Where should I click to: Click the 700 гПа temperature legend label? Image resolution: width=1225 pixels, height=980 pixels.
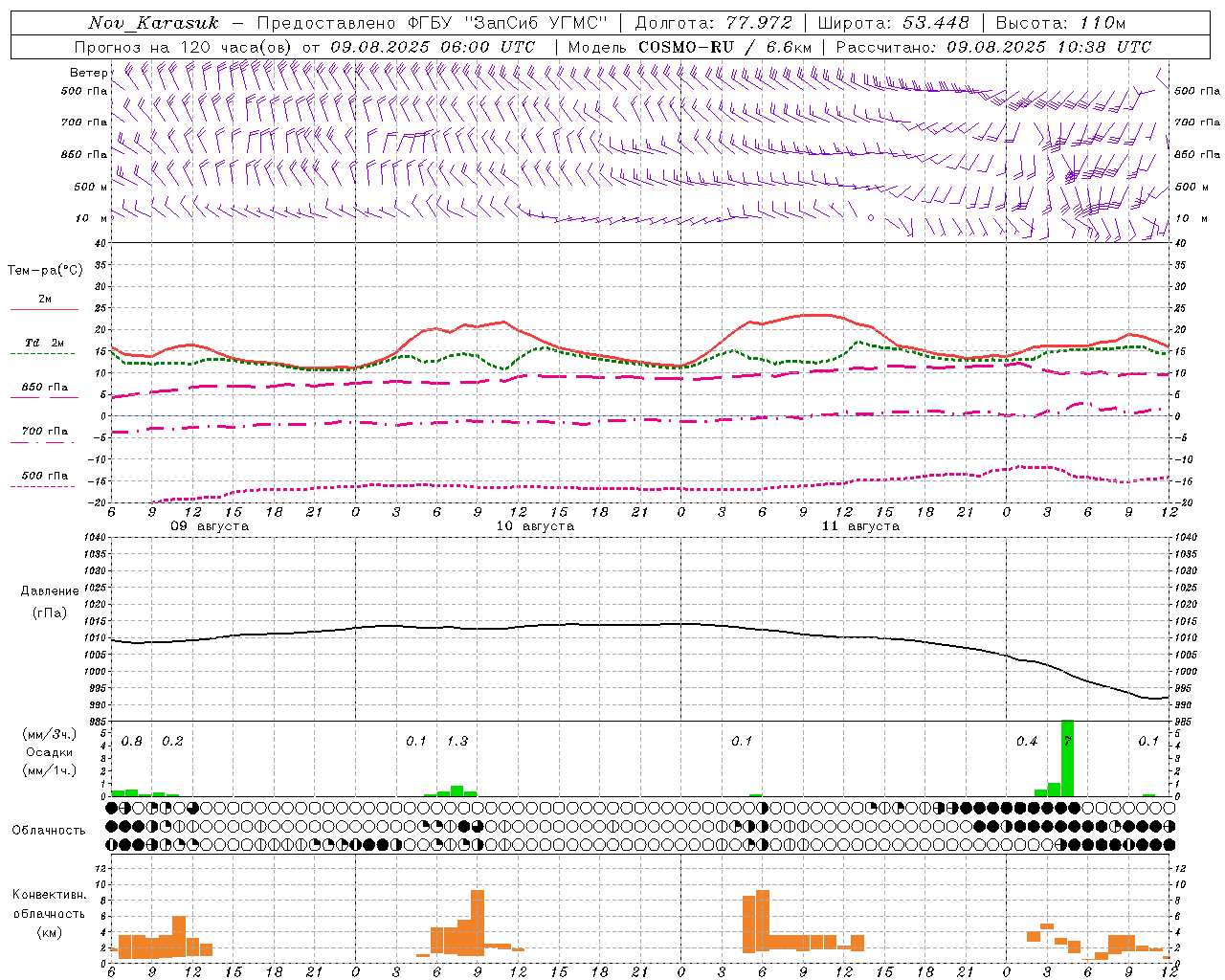click(45, 432)
